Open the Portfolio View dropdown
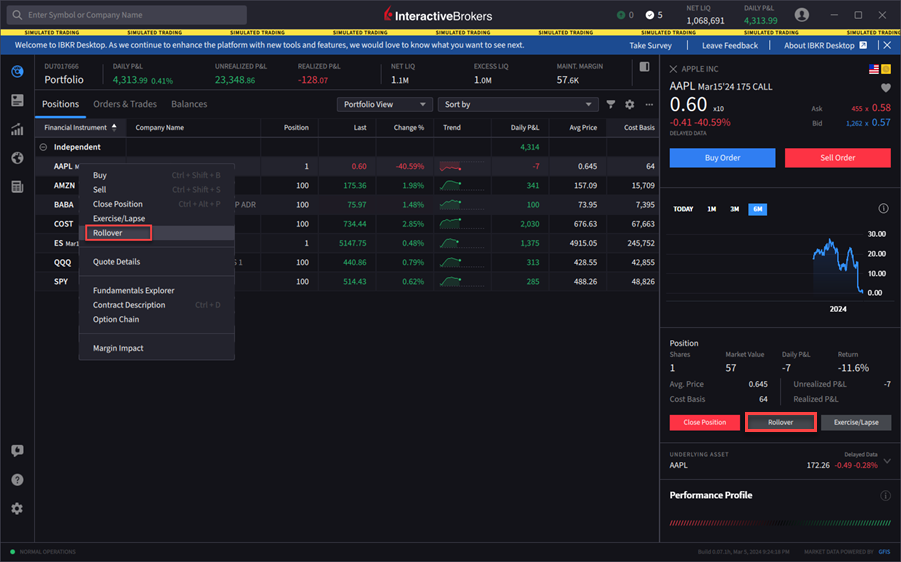Screen dimensions: 901x562 (384, 105)
